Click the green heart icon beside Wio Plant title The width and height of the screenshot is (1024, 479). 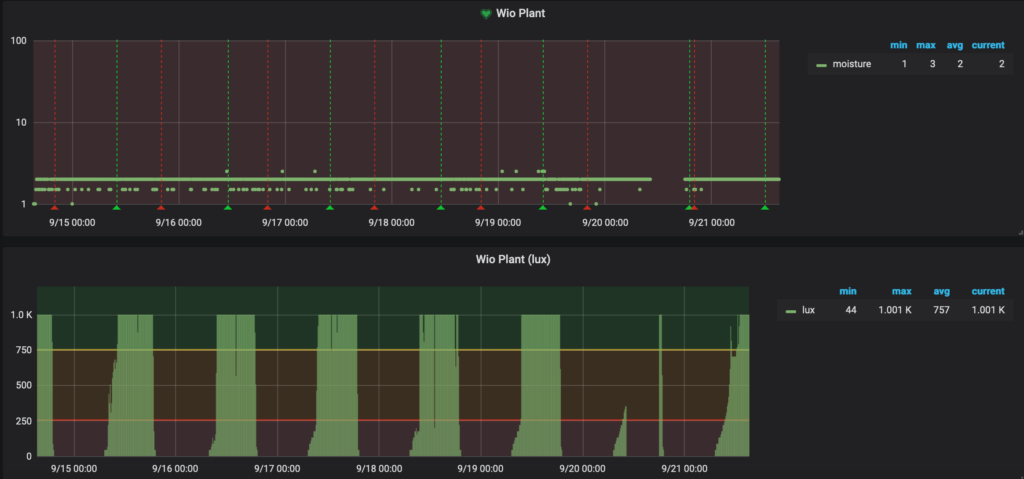coord(486,14)
